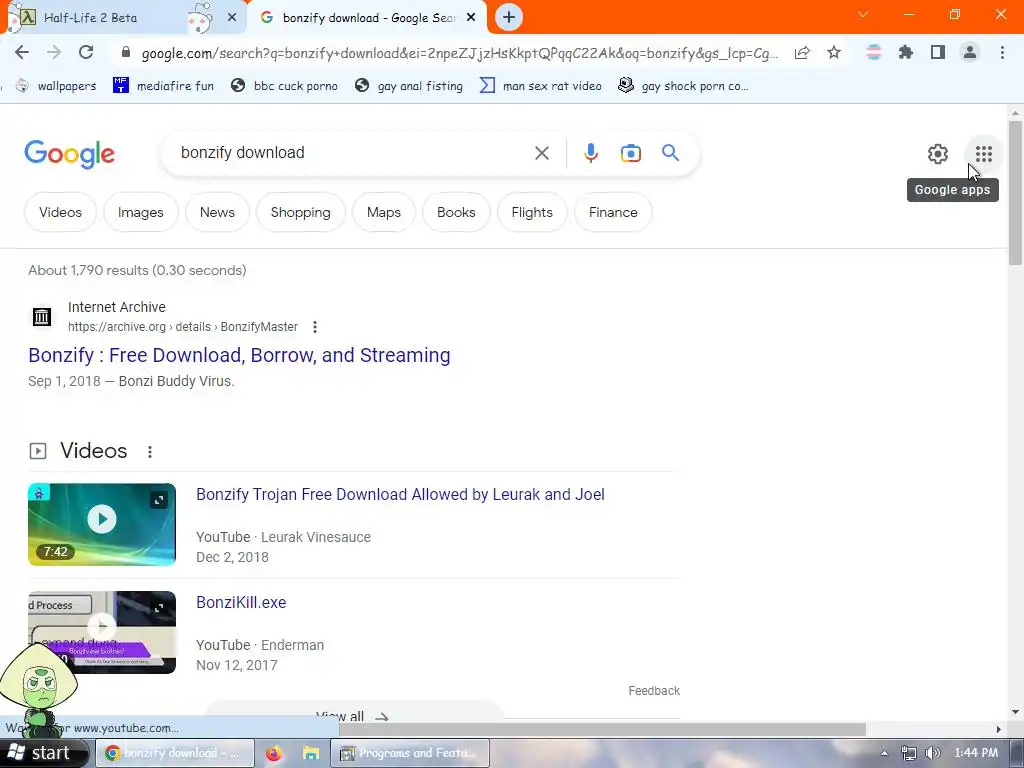Close the Half-Life 2 Beta tab
The height and width of the screenshot is (768, 1024).
click(x=232, y=18)
